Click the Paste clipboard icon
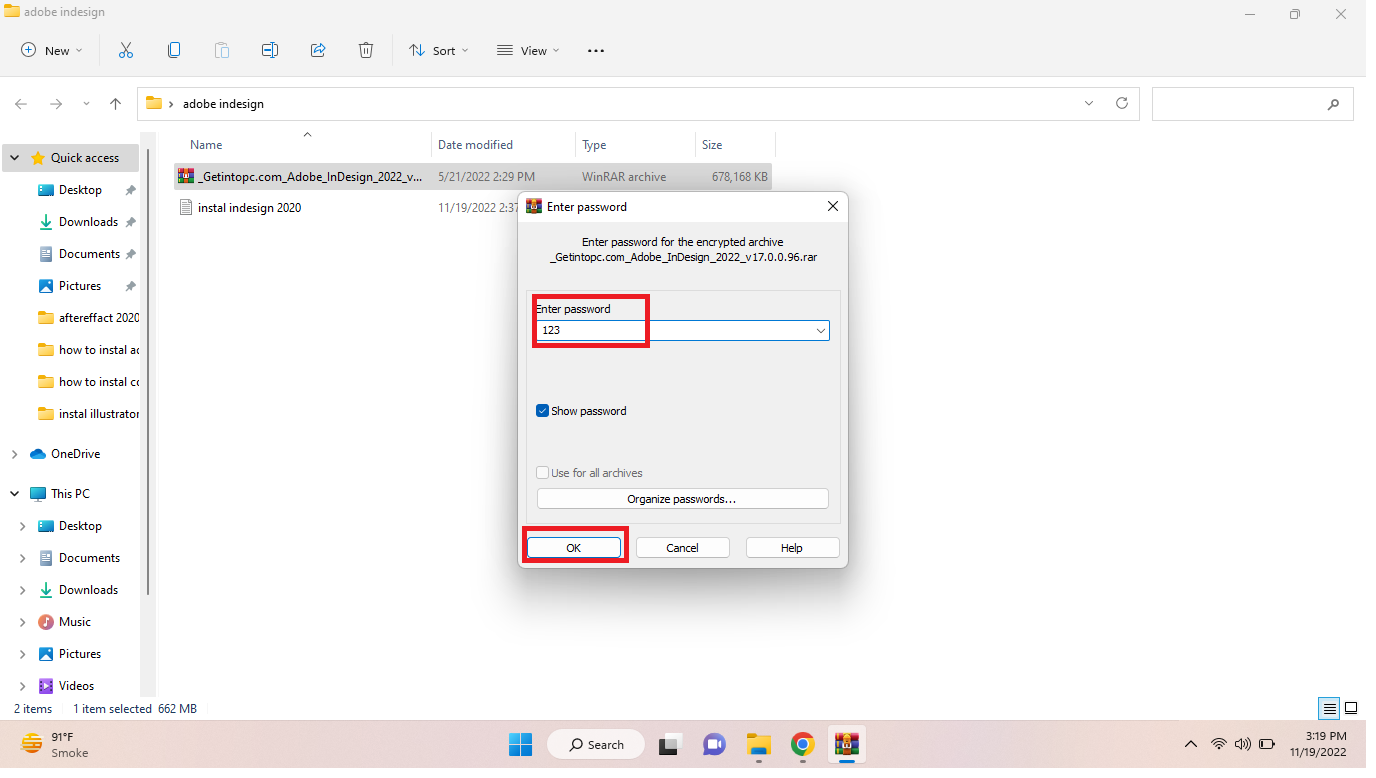 (222, 50)
